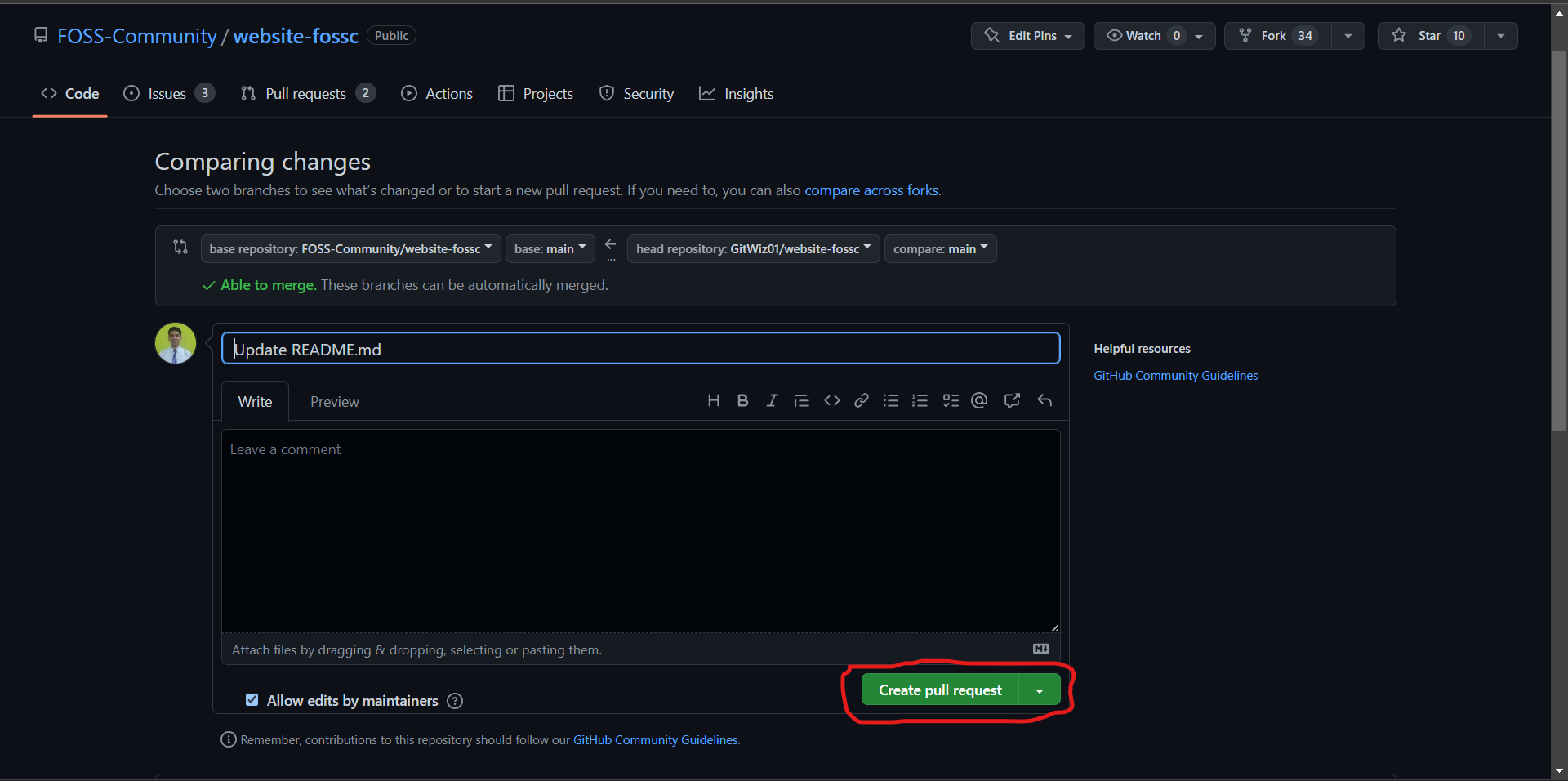The height and width of the screenshot is (781, 1568).
Task: Open compare: main branch dropdown
Action: pyautogui.click(x=940, y=248)
